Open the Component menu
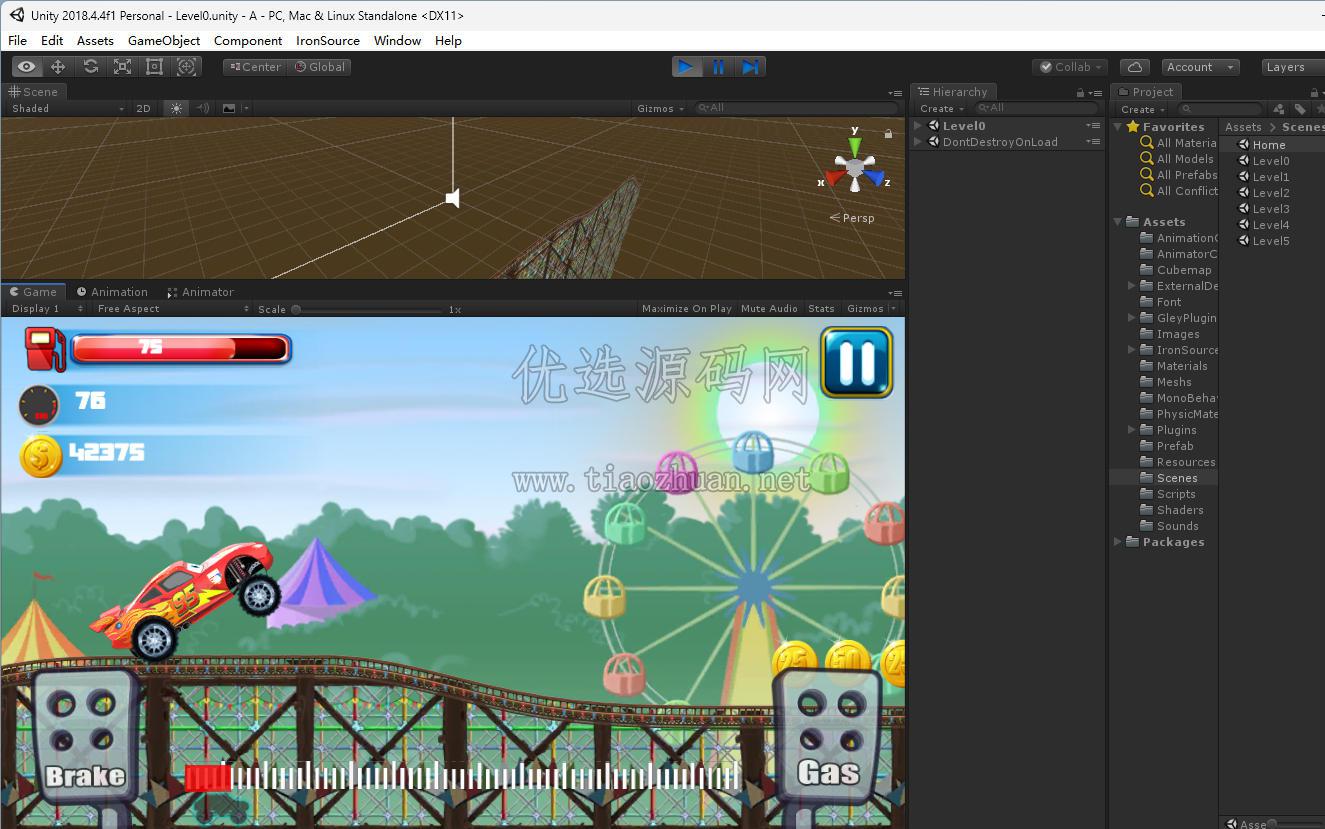Screen dimensions: 1325x829 tap(248, 40)
